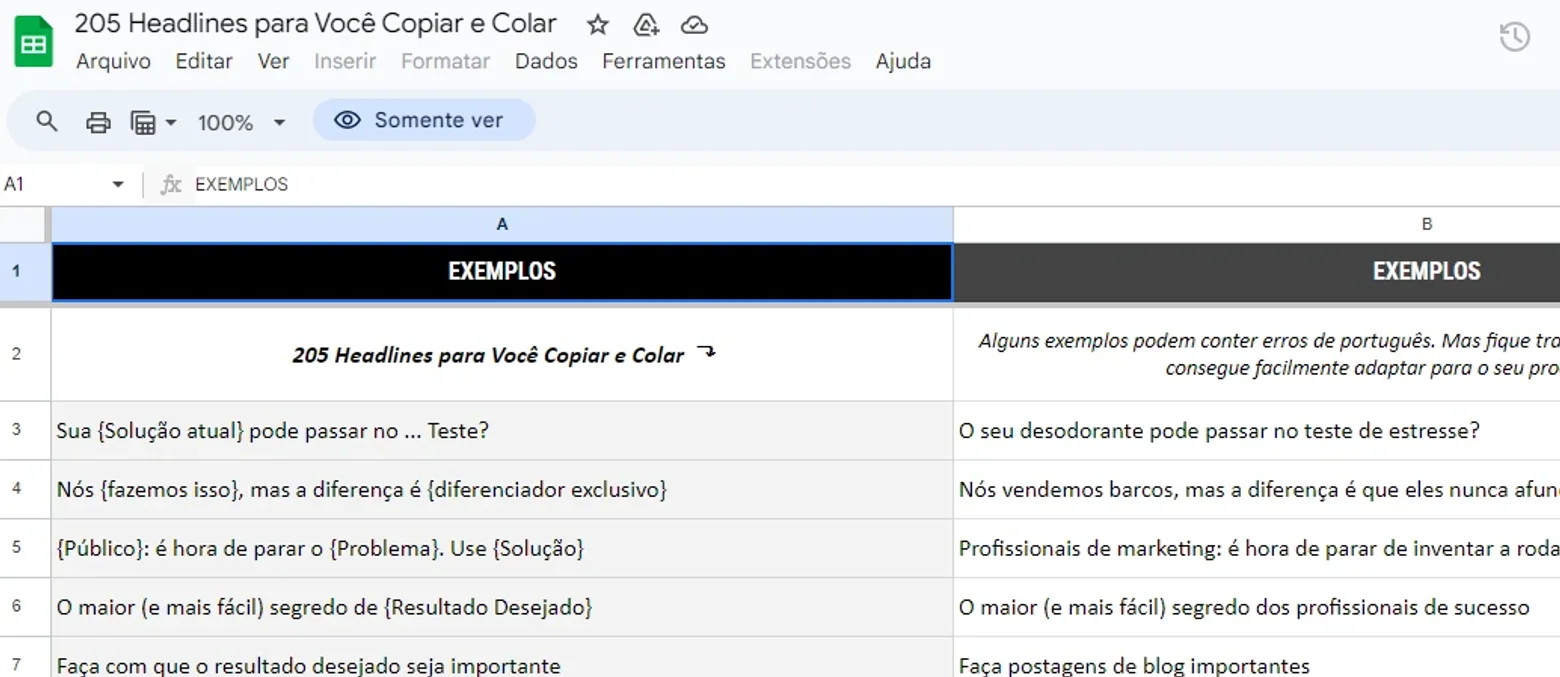Click the move-to-Drive folder icon

click(x=646, y=25)
